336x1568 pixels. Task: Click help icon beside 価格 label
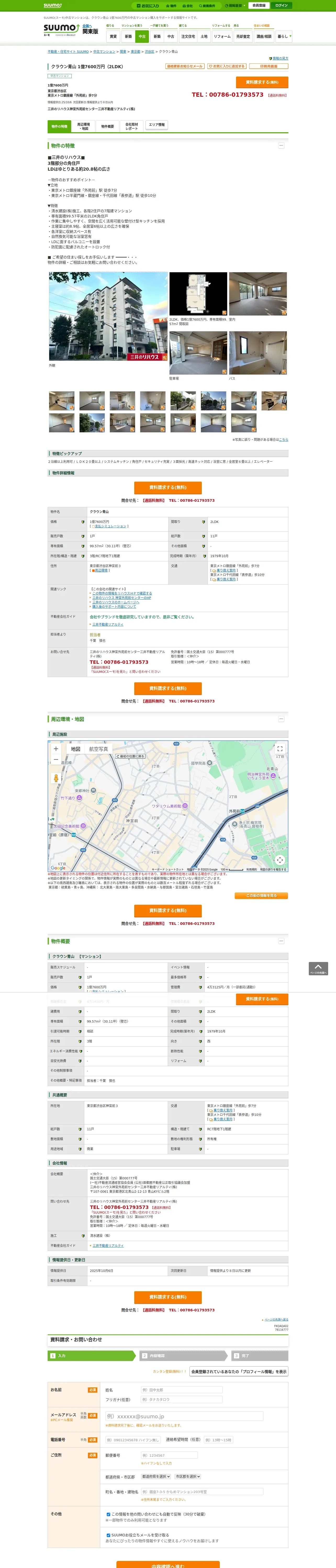(x=83, y=522)
